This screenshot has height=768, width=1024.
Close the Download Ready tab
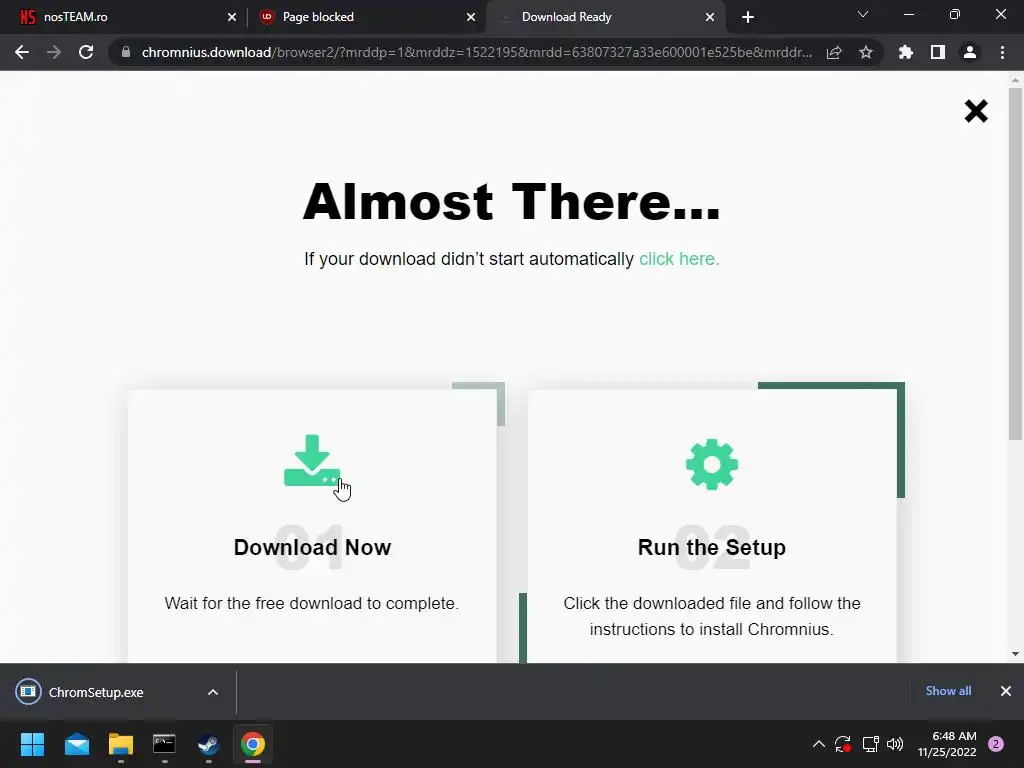[710, 17]
